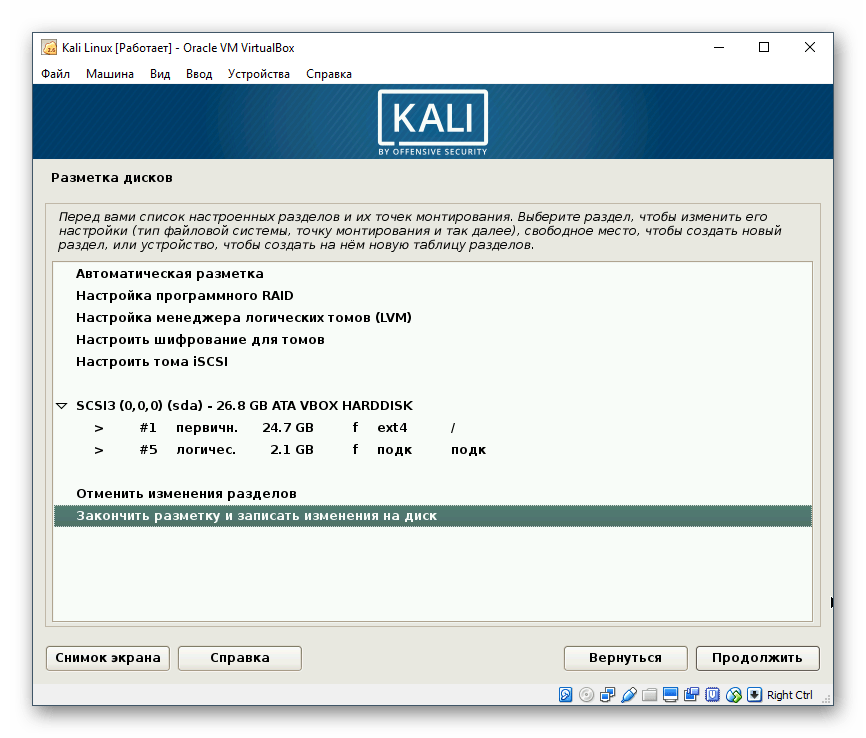Open the network adapters status icon
866x738 pixels.
pos(605,694)
